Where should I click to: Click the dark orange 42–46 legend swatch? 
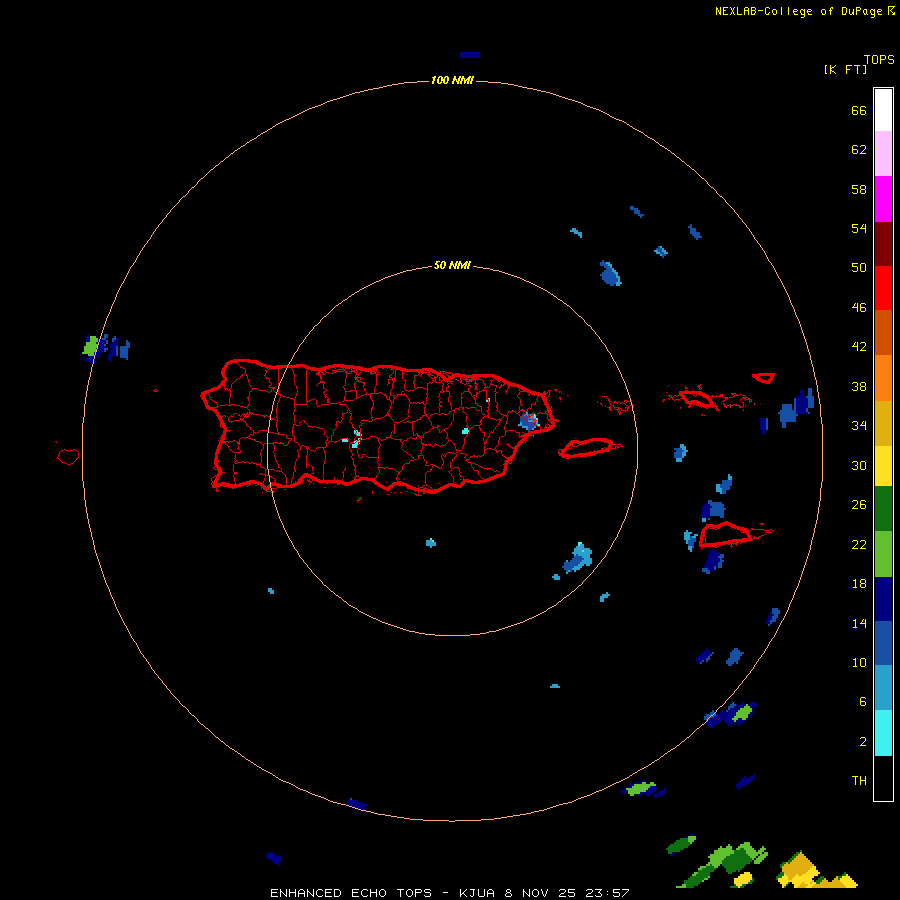coord(883,332)
